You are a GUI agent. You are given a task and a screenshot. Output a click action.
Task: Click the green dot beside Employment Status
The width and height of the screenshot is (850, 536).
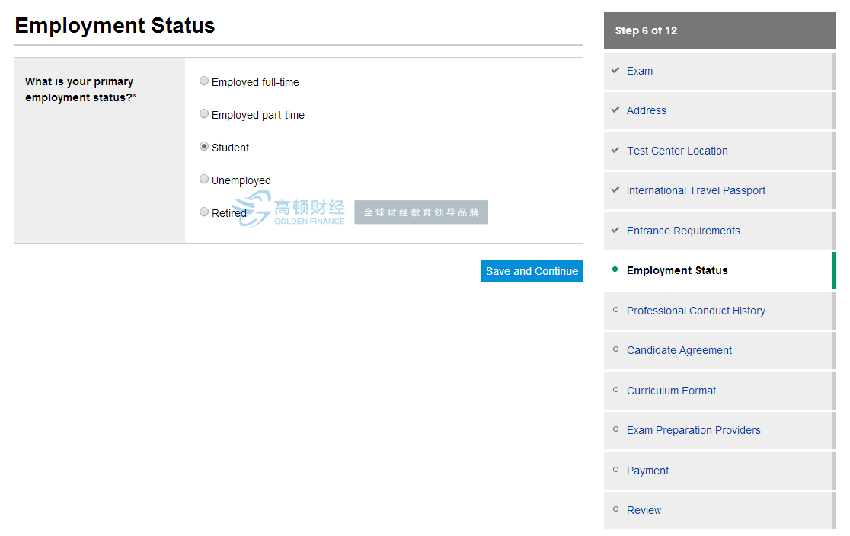[x=615, y=270]
